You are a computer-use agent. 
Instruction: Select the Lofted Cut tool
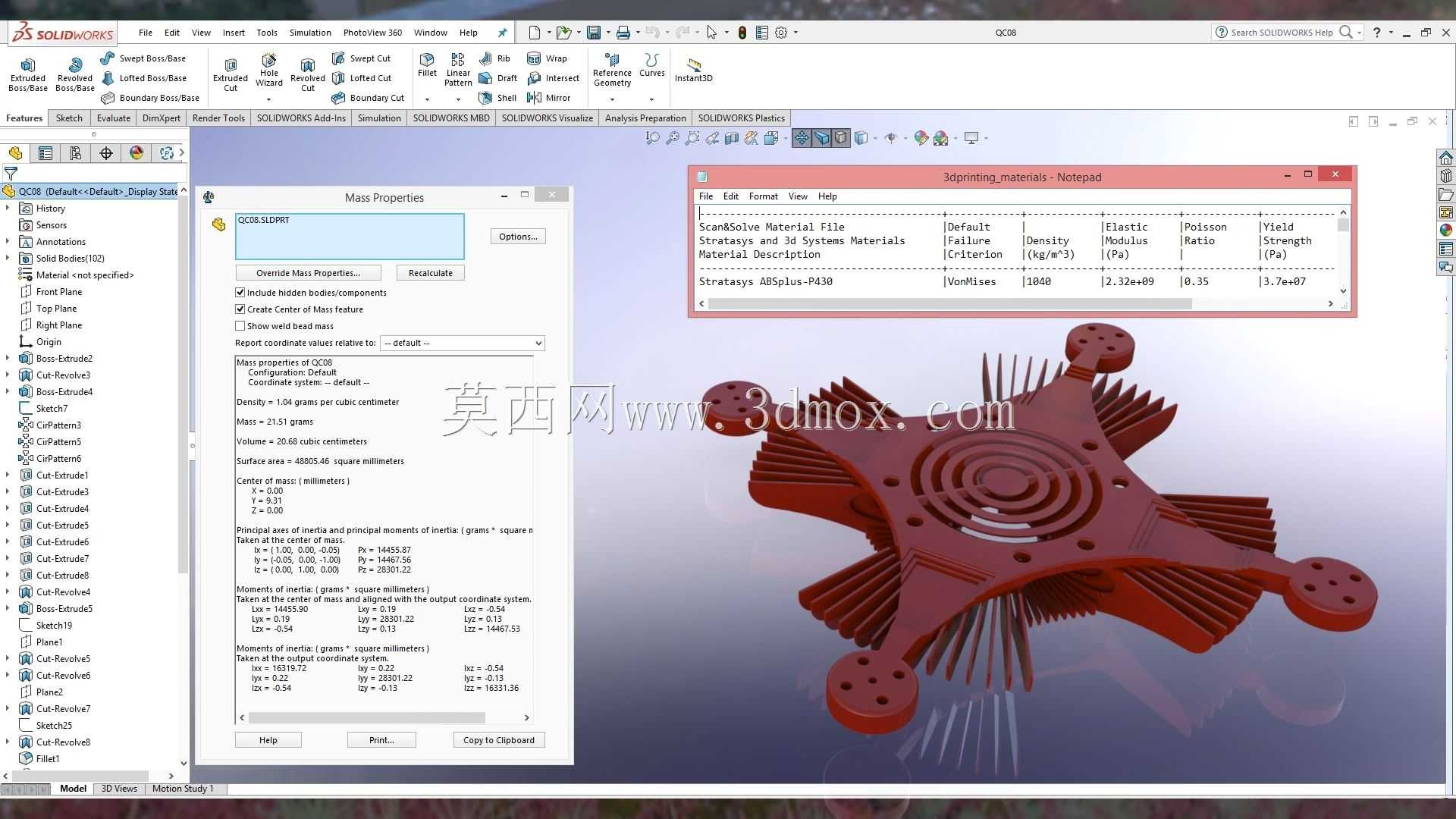(362, 78)
